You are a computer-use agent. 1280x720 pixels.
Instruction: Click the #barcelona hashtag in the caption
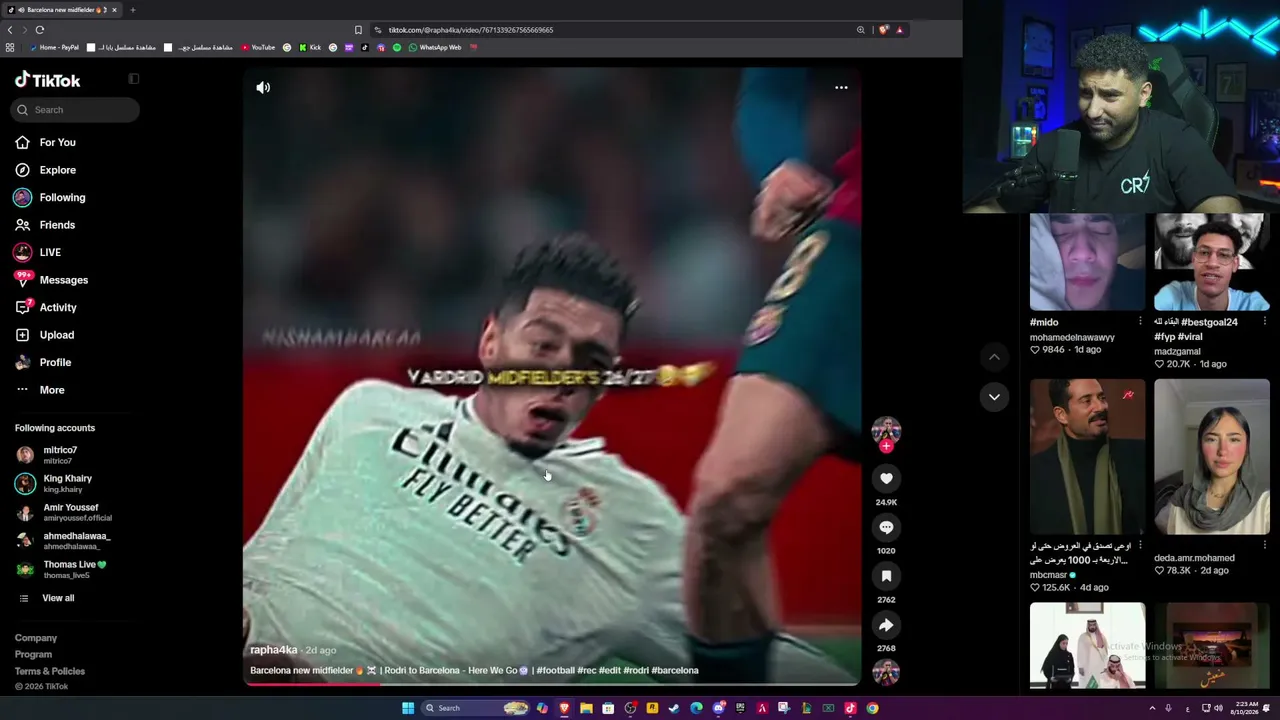click(675, 671)
